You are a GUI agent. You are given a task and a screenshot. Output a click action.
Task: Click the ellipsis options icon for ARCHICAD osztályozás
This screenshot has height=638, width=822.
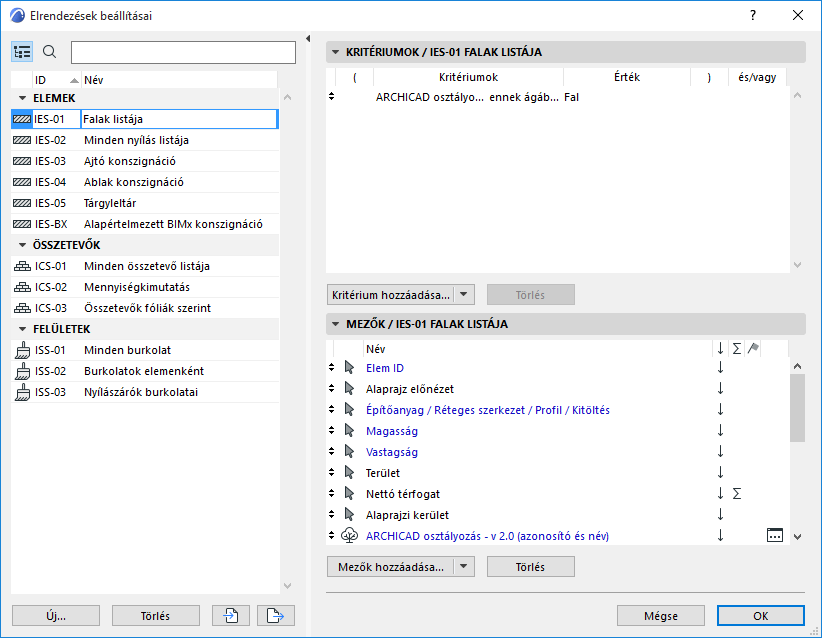[x=775, y=535]
